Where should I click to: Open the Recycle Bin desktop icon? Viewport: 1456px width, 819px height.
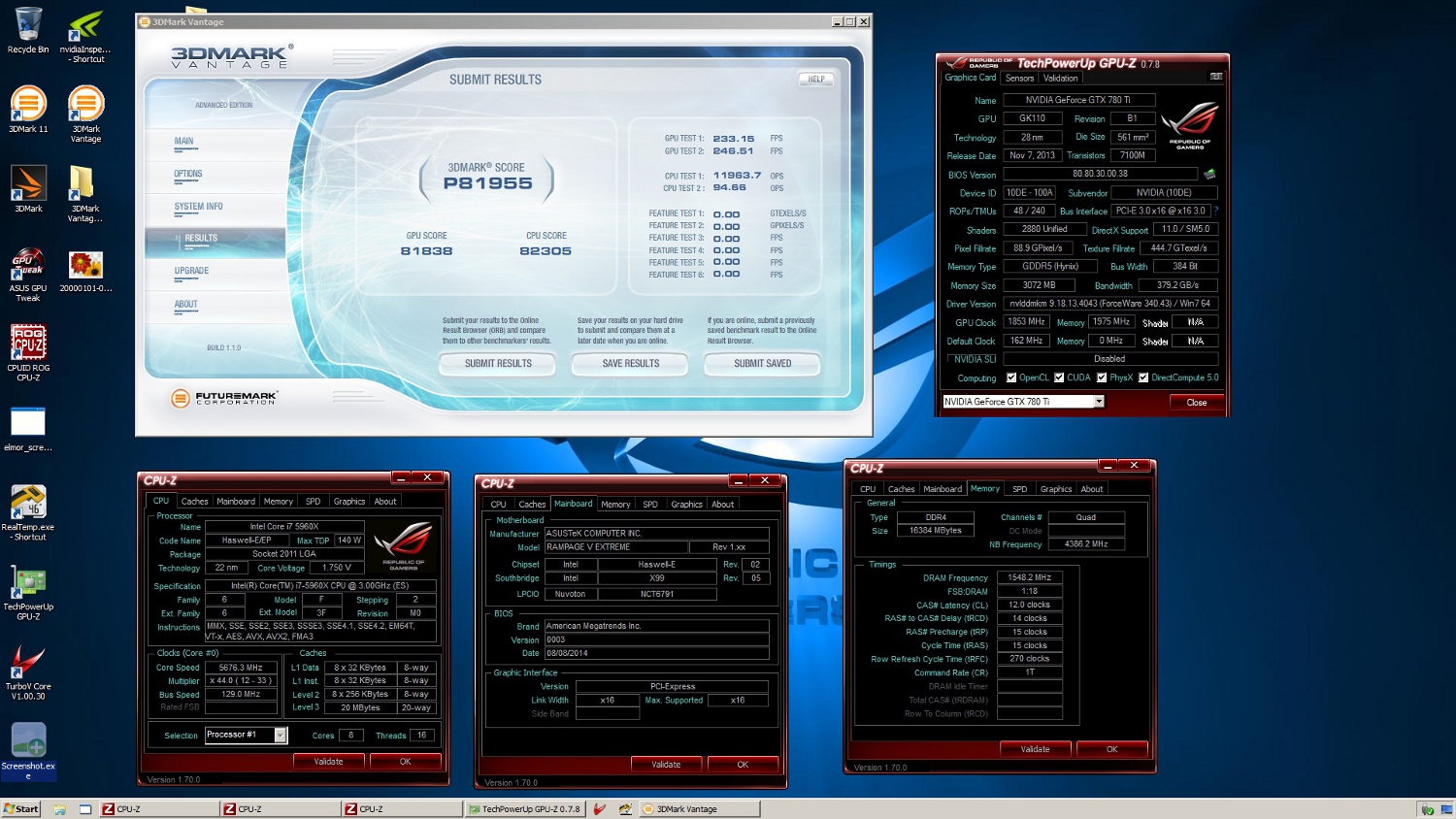[28, 30]
